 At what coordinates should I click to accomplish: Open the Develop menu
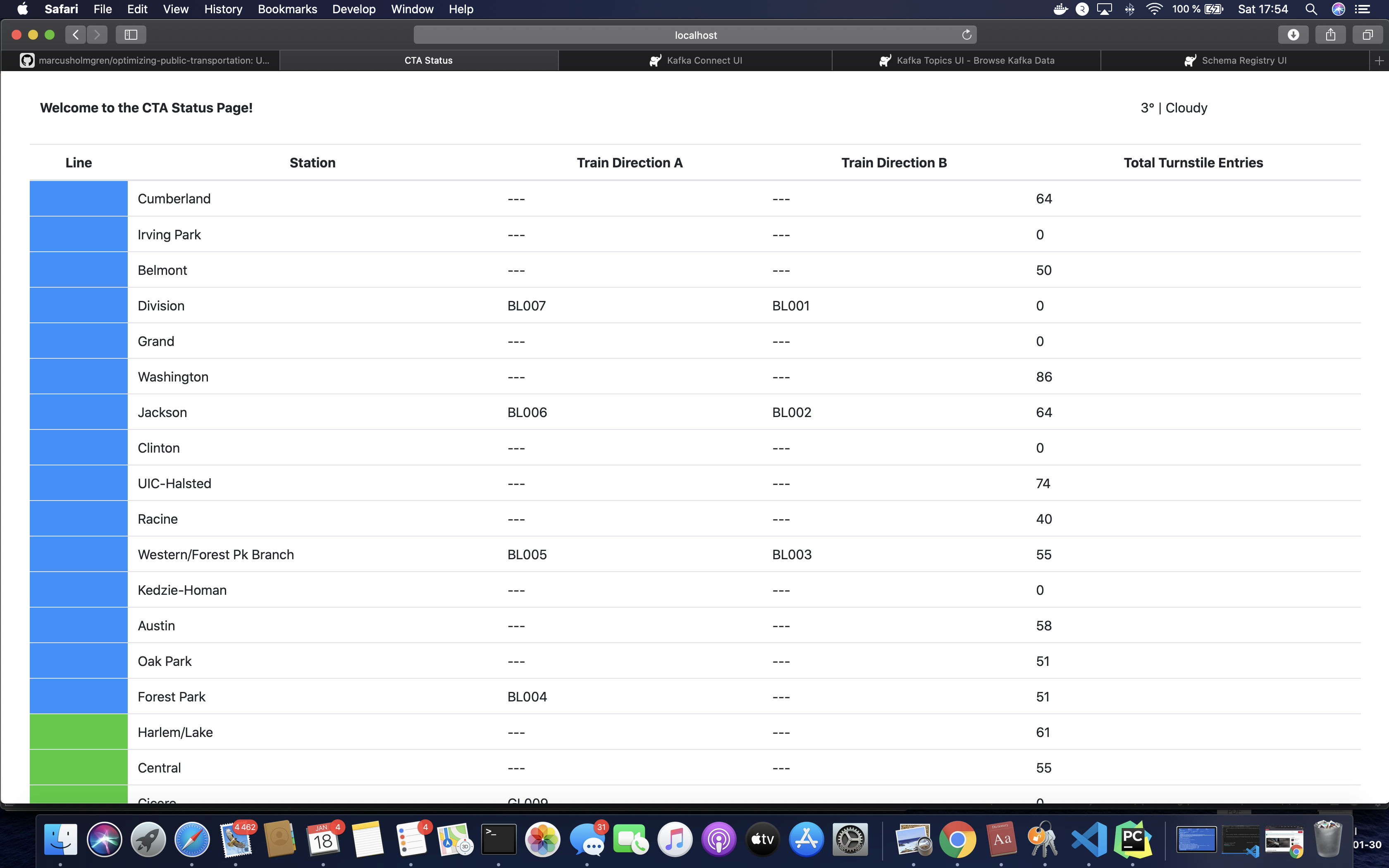click(353, 9)
